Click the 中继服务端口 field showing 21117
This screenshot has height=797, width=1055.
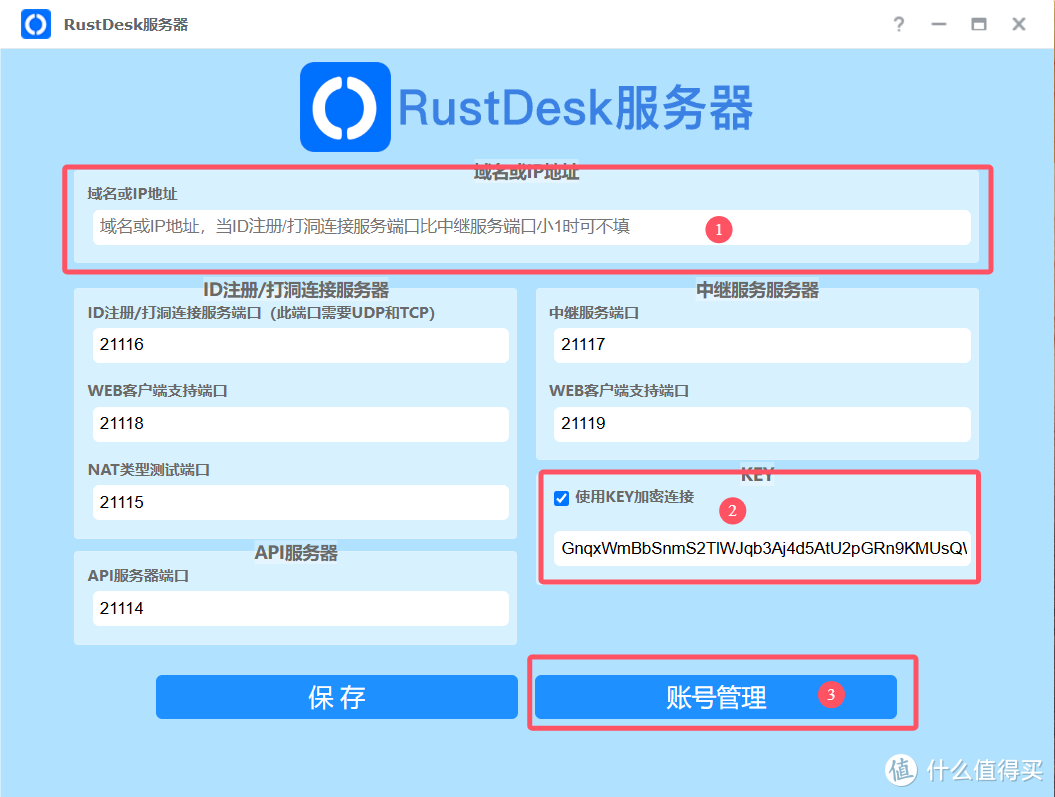[762, 345]
